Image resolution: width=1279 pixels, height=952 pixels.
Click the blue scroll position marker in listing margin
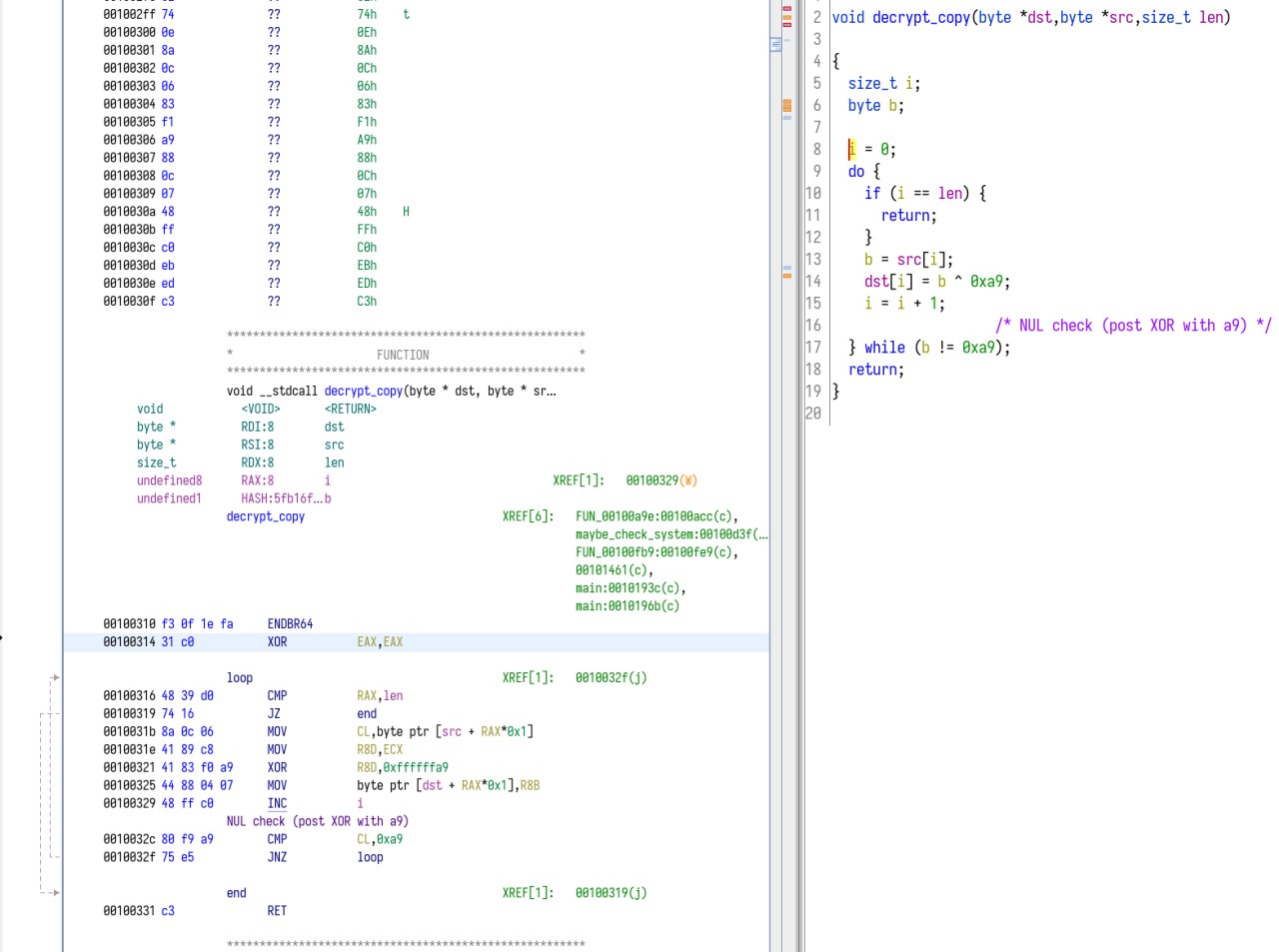coord(775,45)
